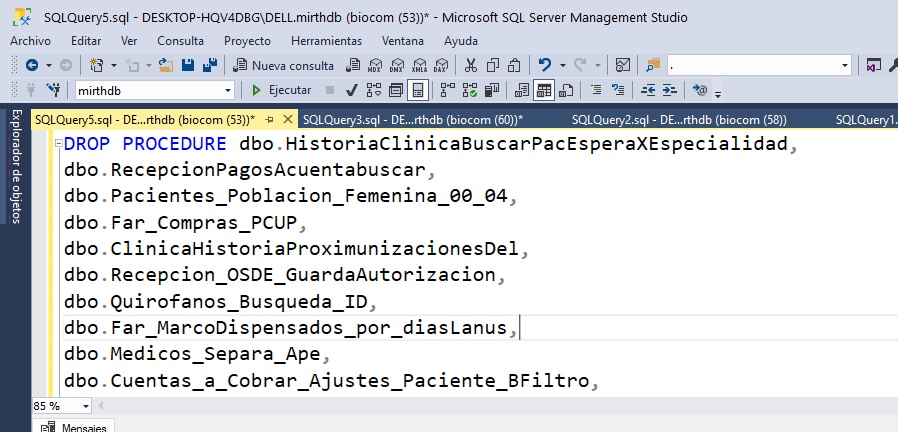
Task: Switch to Results to File mode
Action: [x=566, y=90]
